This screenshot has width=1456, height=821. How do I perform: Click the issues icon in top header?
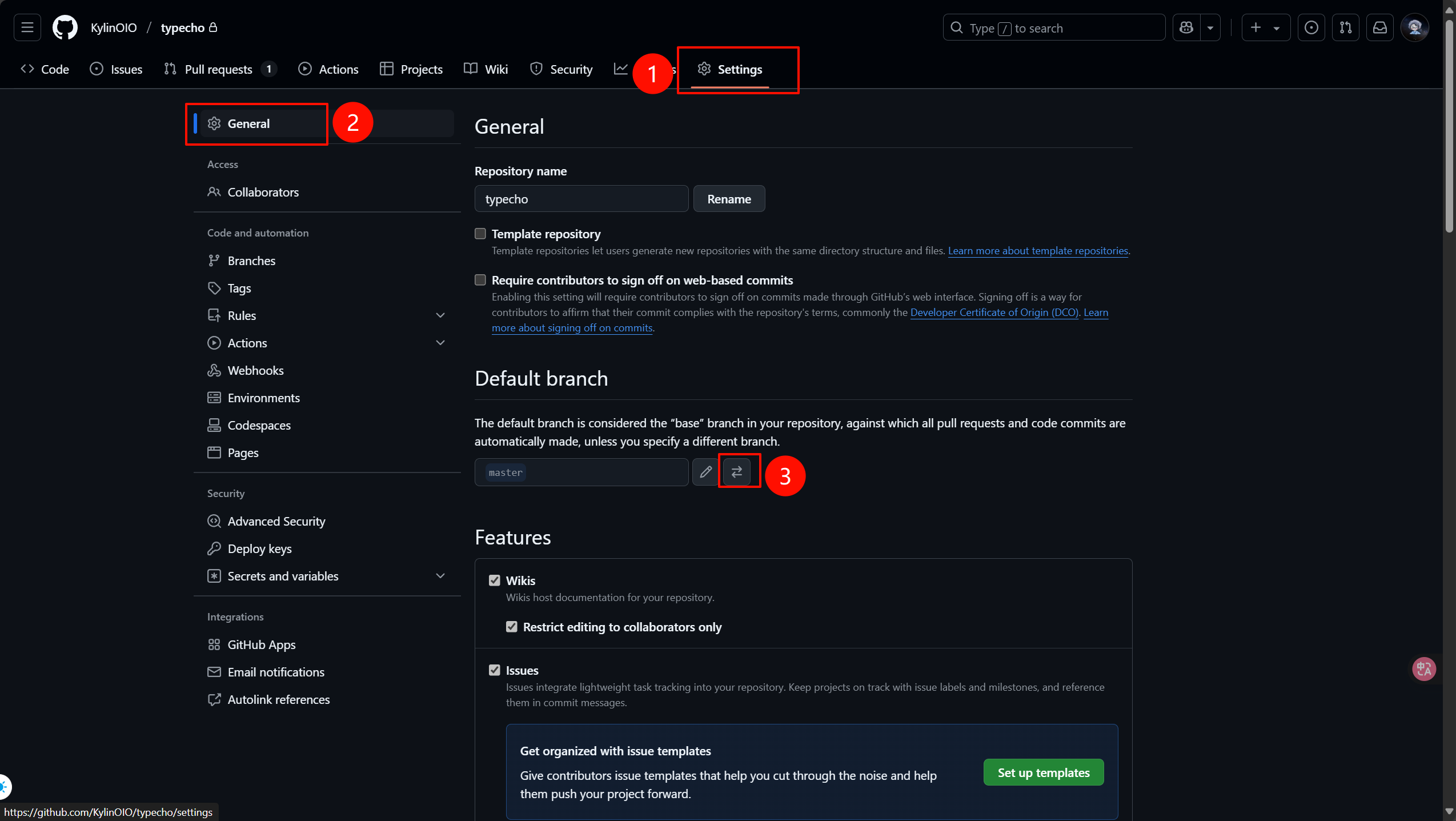pos(1311,27)
